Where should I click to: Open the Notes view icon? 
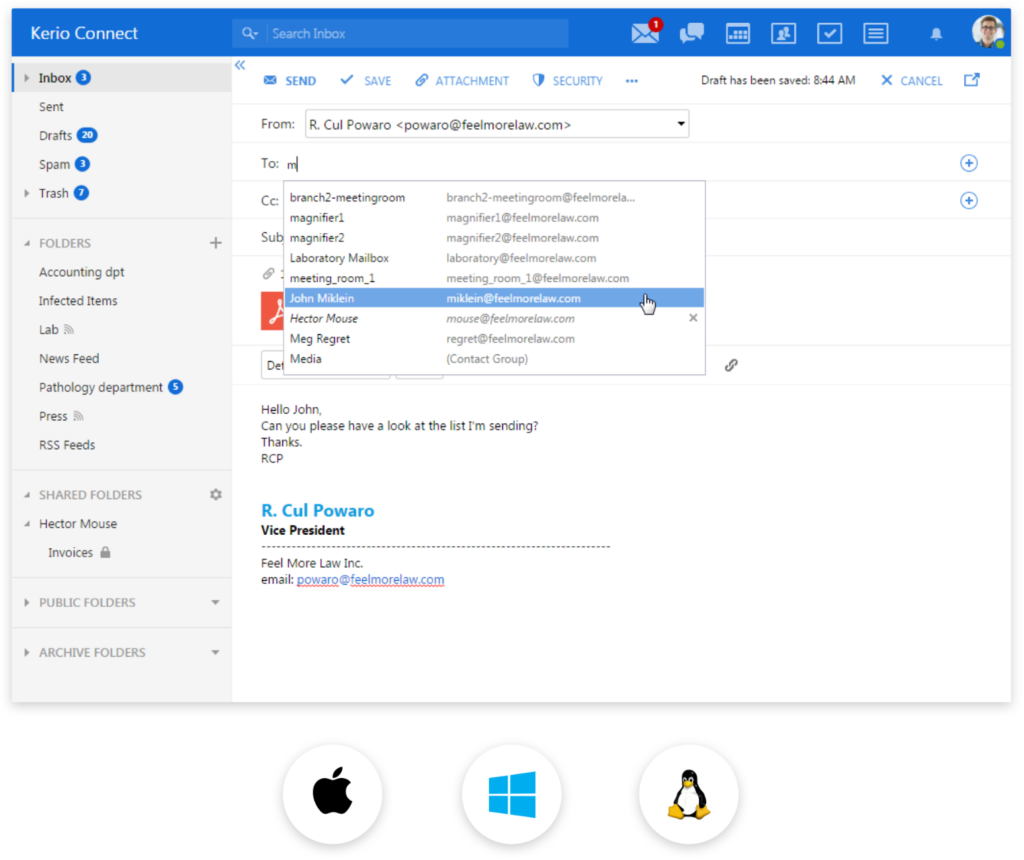875,33
